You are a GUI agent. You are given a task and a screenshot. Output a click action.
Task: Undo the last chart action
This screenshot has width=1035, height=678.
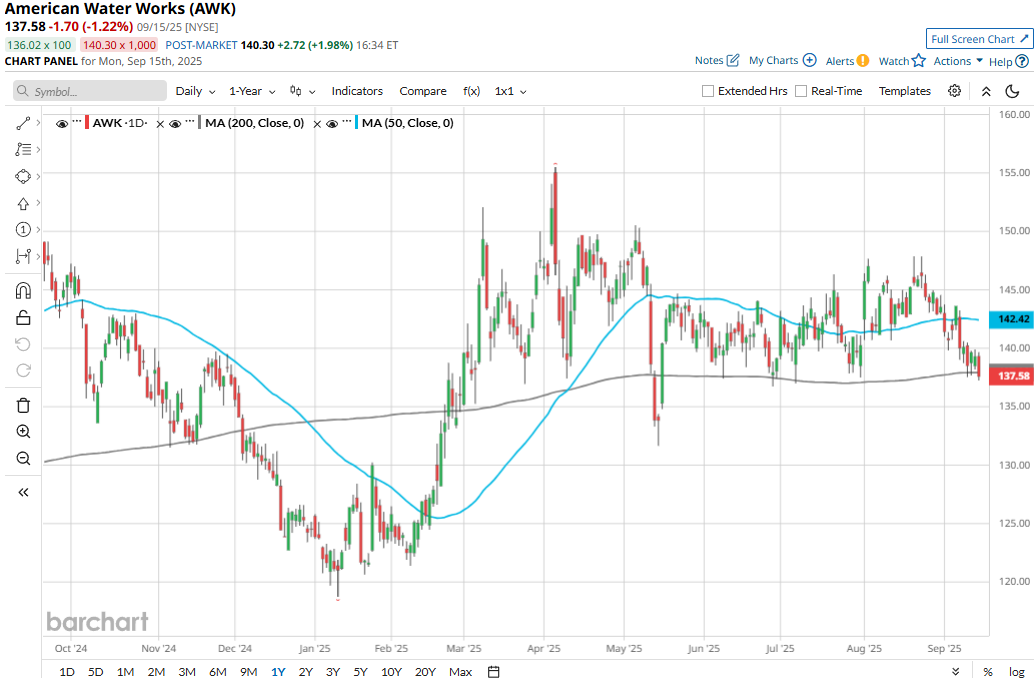(23, 345)
